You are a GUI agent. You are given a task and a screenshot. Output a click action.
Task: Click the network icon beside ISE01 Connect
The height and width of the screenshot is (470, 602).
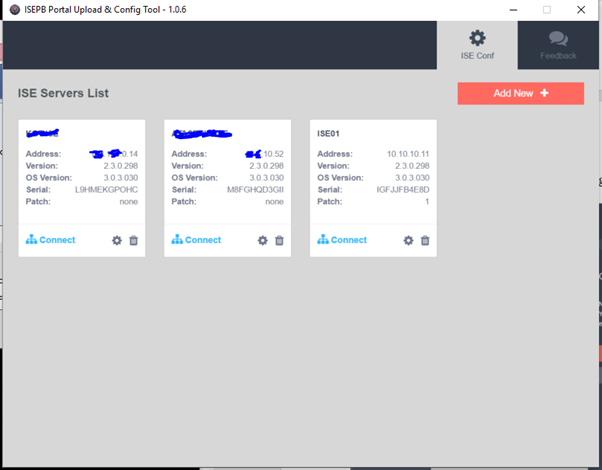coord(323,240)
